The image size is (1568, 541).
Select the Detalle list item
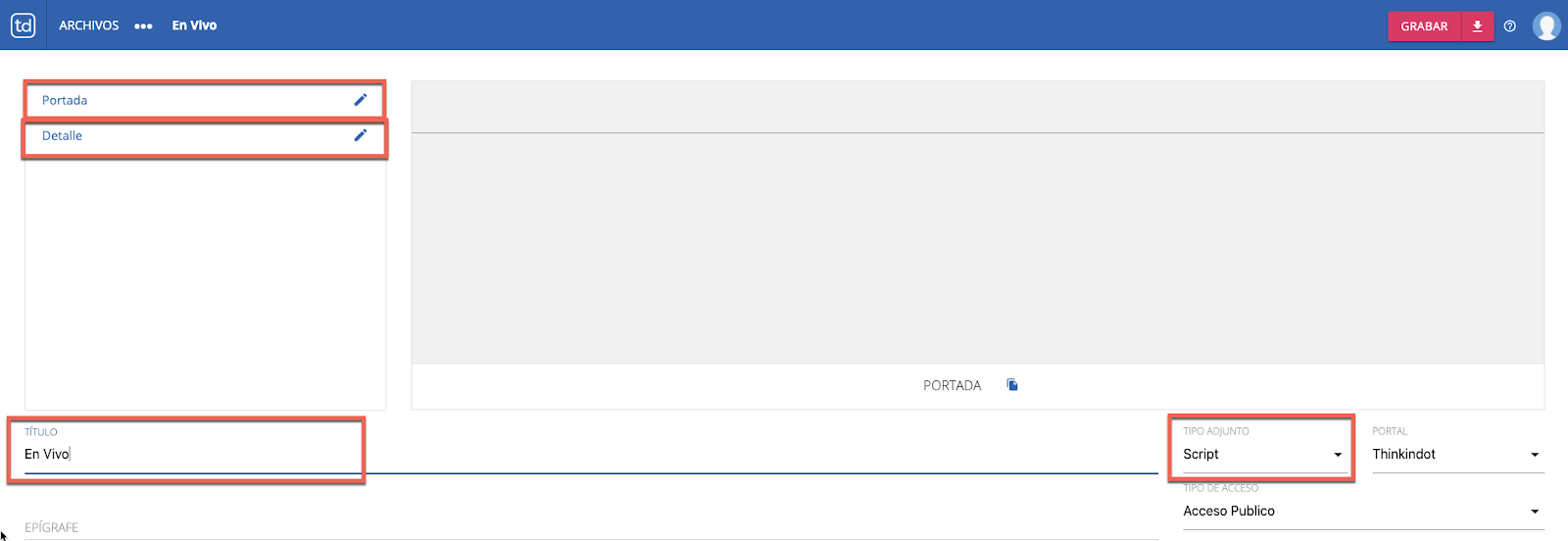coord(62,135)
